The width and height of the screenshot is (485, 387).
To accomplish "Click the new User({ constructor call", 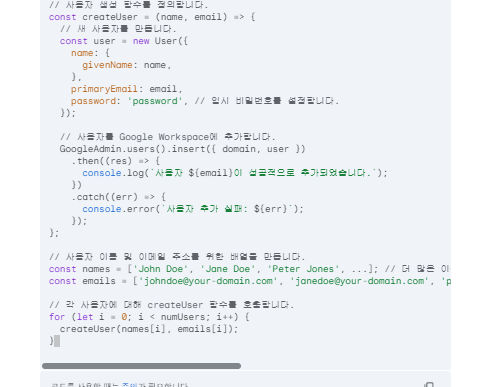I will click(160, 41).
